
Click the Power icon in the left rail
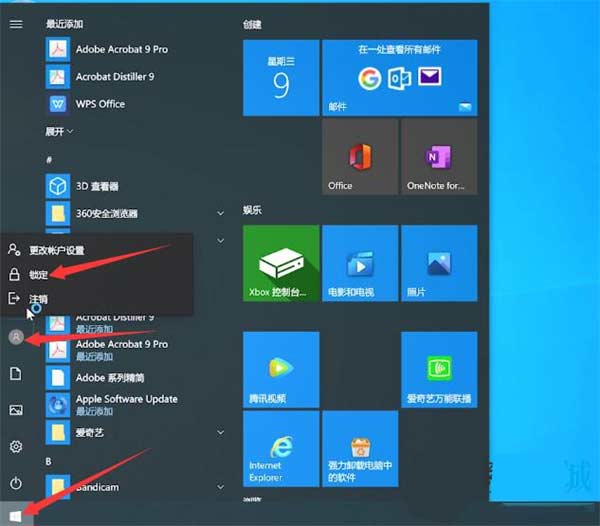click(16, 483)
